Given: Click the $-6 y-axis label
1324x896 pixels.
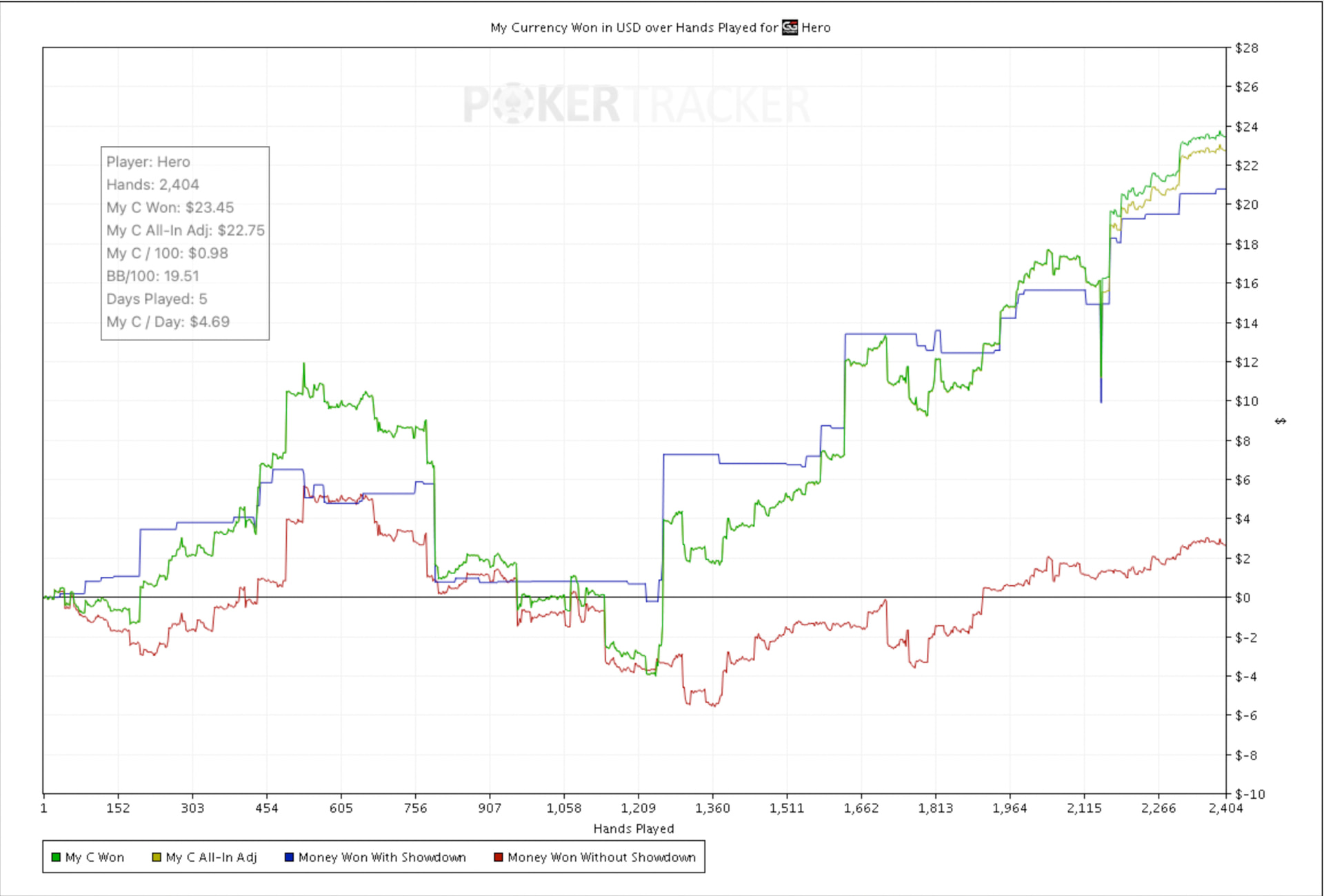Looking at the screenshot, I should click(1246, 715).
